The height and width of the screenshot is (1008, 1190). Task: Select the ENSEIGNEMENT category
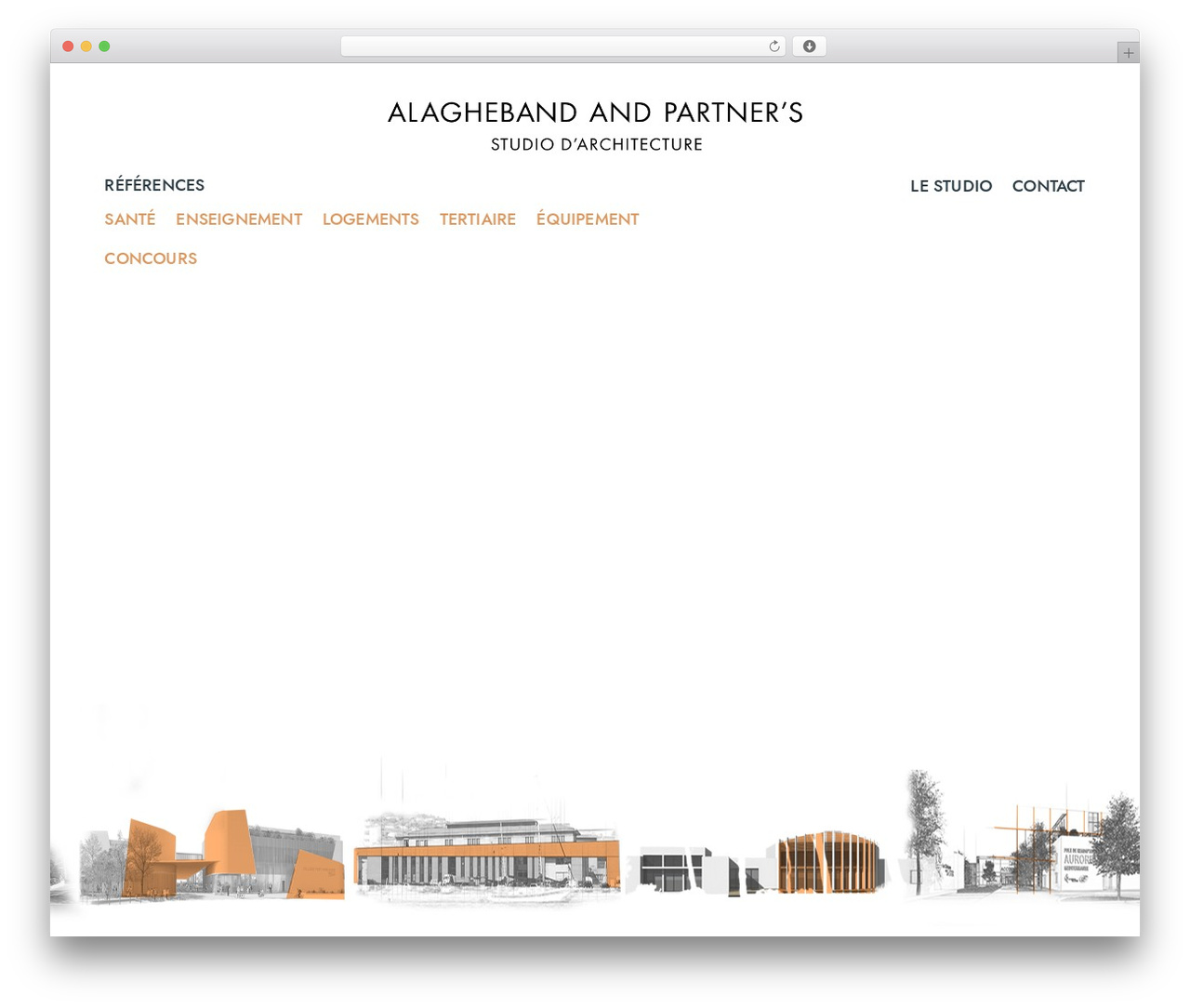[239, 219]
